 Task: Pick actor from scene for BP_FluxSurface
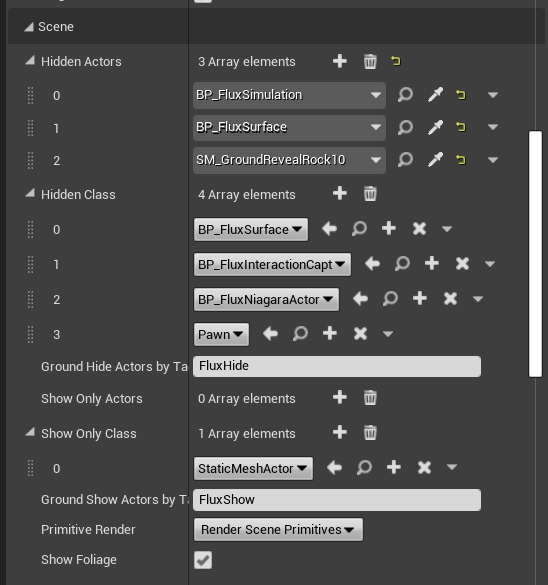coord(435,128)
